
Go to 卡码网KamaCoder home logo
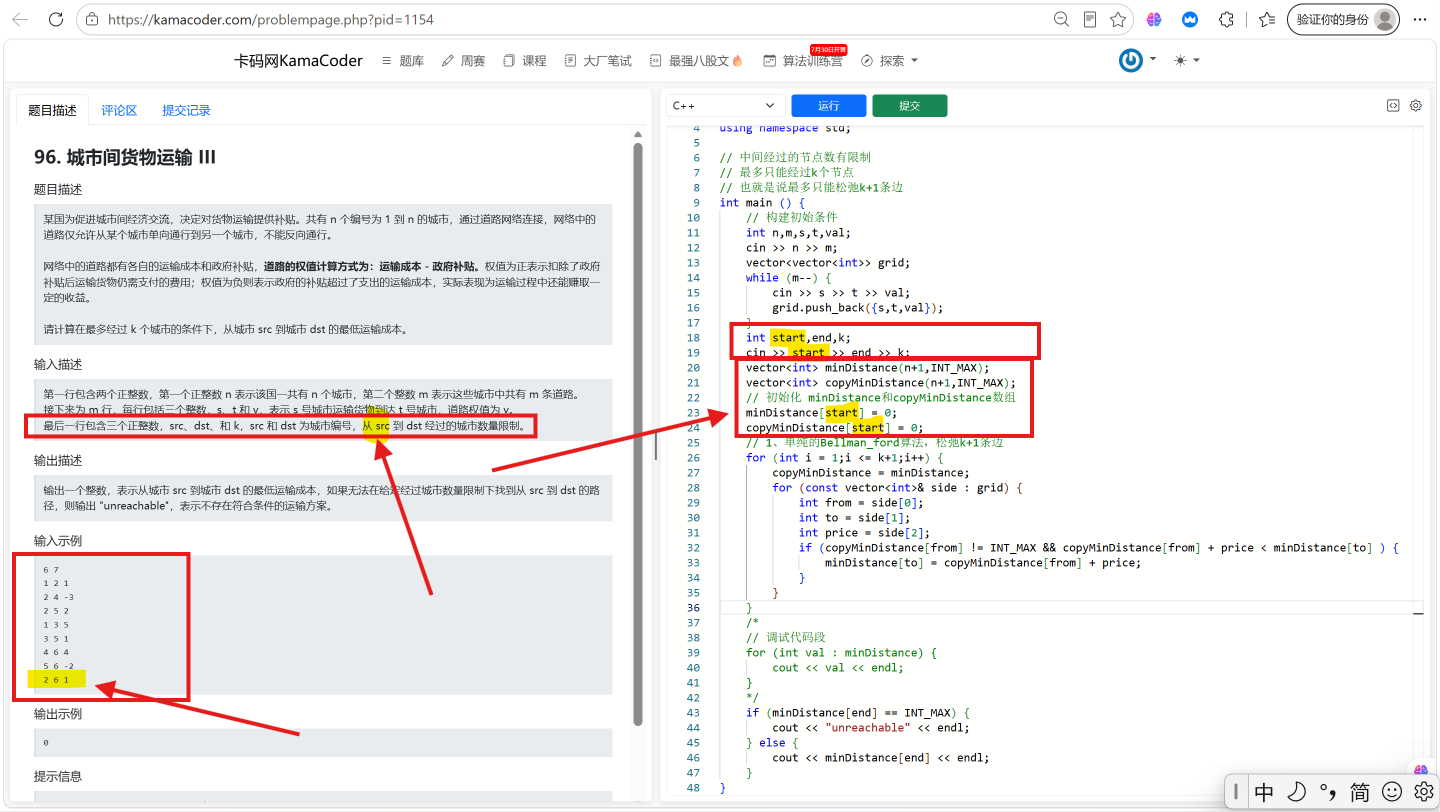click(x=298, y=61)
